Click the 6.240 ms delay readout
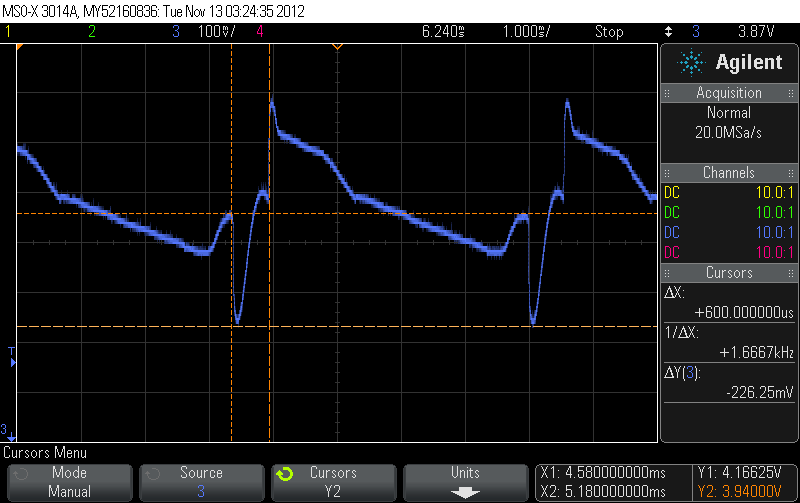Screen dimensions: 800x503 coord(443,32)
